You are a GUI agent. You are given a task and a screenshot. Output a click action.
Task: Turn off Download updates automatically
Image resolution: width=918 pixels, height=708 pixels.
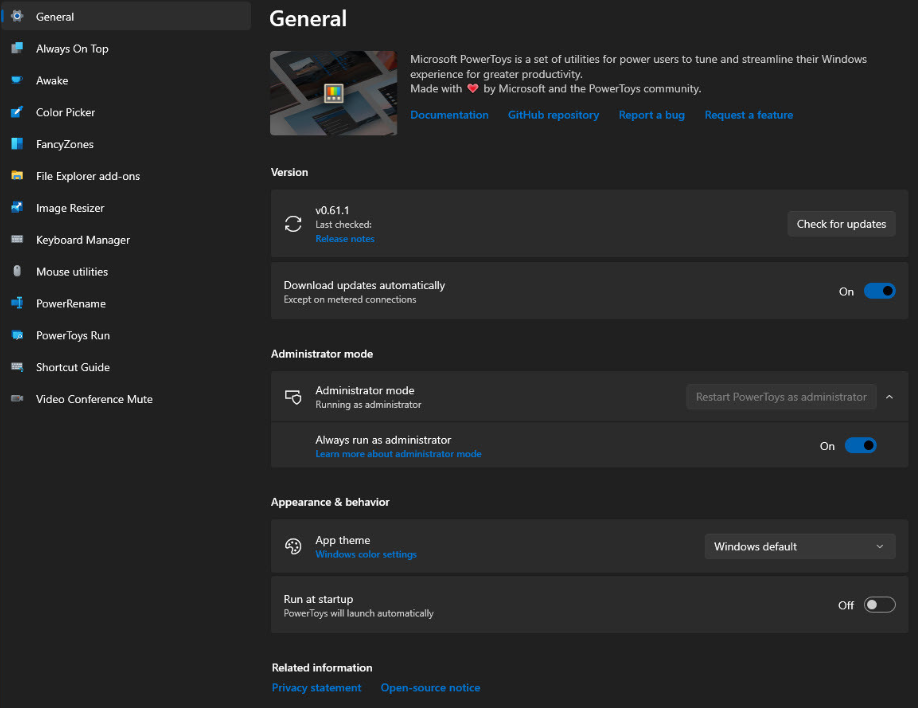pos(879,291)
